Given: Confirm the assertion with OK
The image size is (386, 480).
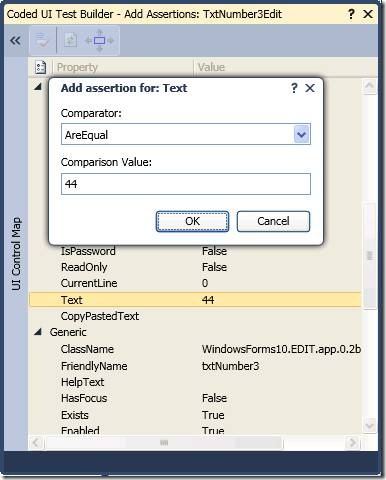Looking at the screenshot, I should click(192, 221).
